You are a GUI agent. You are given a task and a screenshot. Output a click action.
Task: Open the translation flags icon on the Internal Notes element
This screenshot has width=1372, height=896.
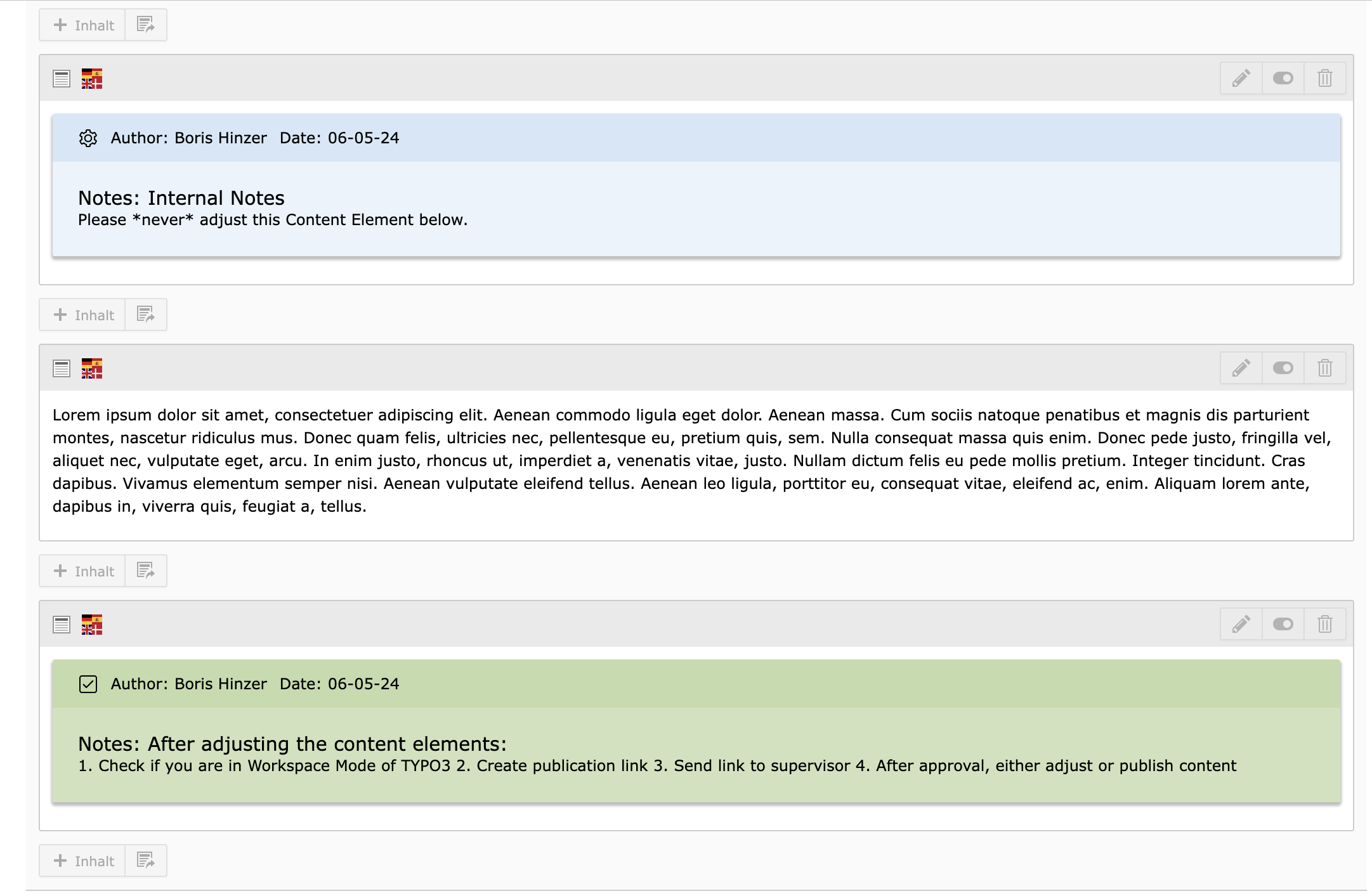[x=91, y=78]
